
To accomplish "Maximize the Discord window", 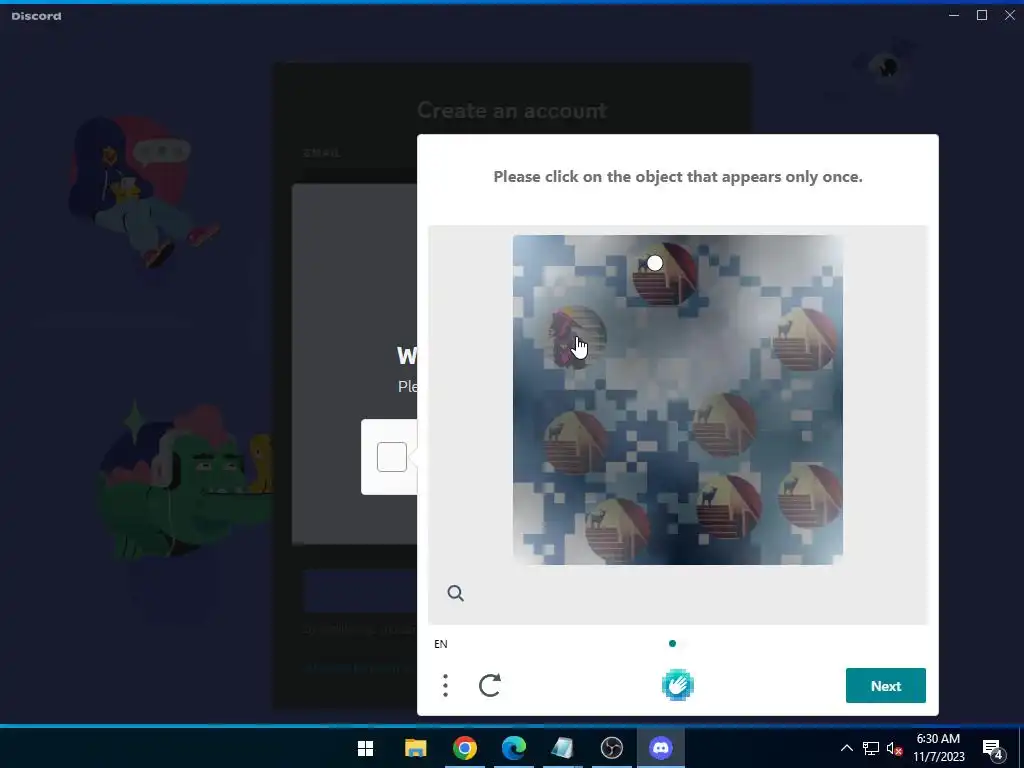I will pyautogui.click(x=982, y=15).
